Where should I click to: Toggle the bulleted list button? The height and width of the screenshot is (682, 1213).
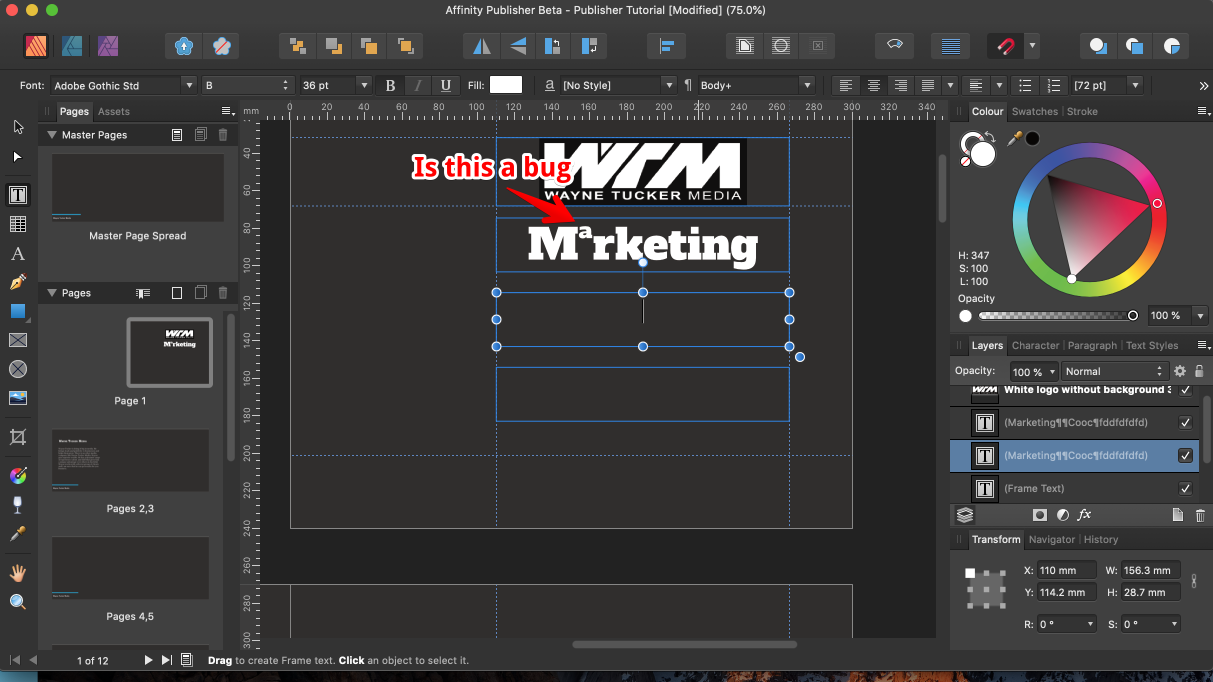(1023, 86)
